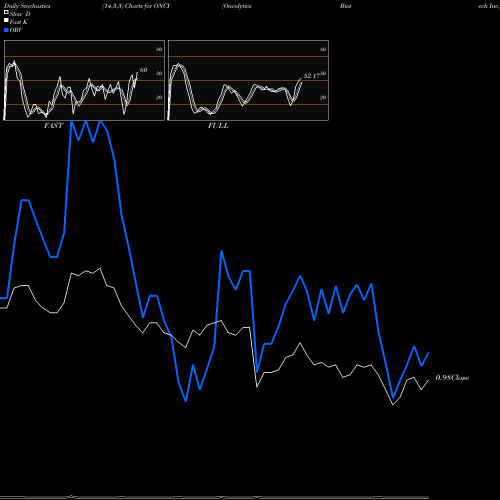The image size is (500, 500).
Task: Click the FULL chart caption
Action: [x=218, y=126]
